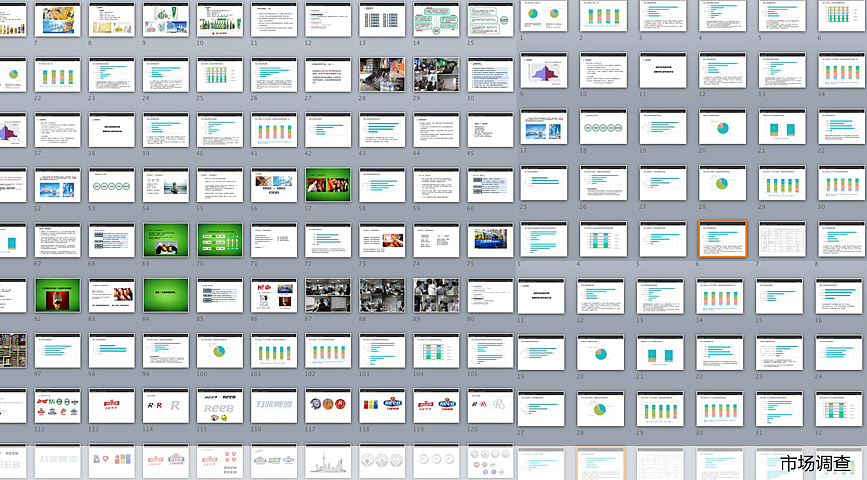Screen dimensions: 867x480
Task: Select slide 87 office photo collage
Action: [328, 296]
